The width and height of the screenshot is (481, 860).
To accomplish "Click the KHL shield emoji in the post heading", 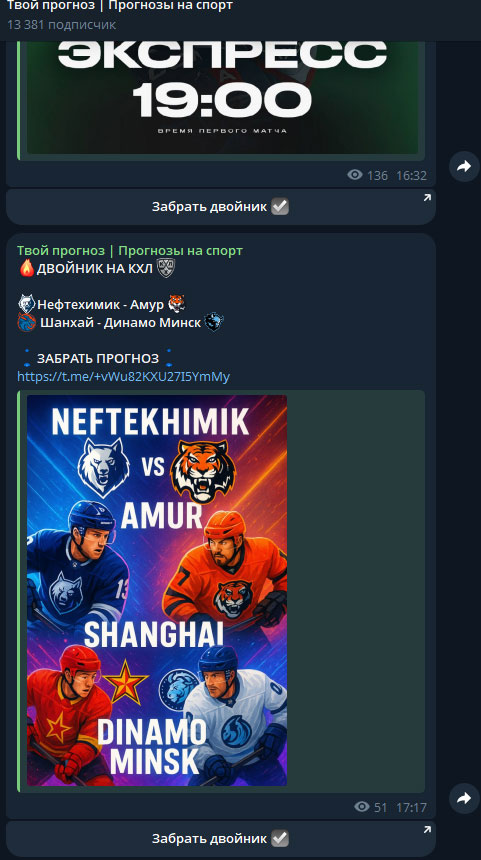I will (x=166, y=268).
